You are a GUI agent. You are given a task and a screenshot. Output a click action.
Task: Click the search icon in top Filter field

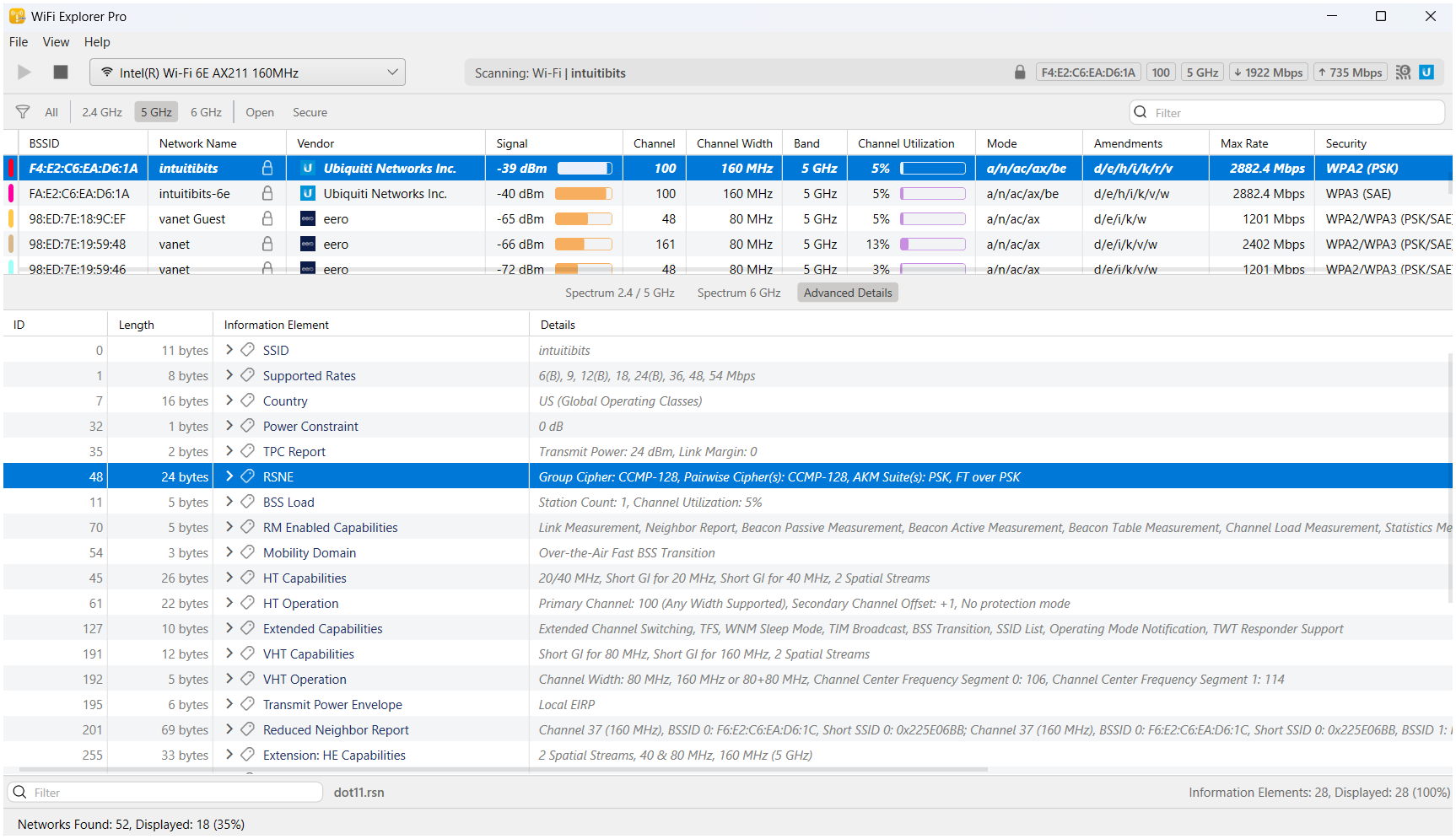[x=1141, y=112]
